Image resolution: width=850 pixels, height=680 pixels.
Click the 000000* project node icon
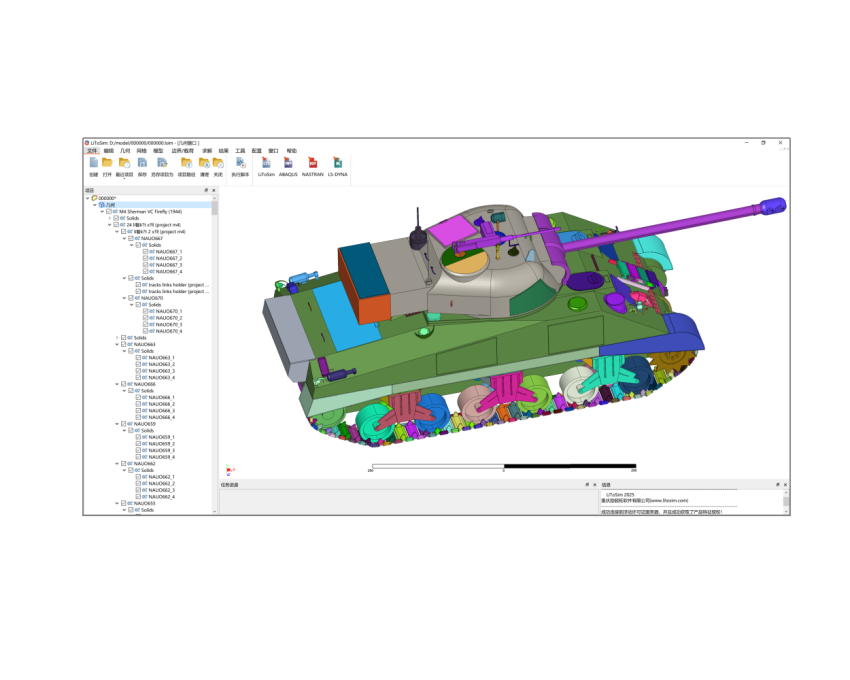click(x=94, y=198)
